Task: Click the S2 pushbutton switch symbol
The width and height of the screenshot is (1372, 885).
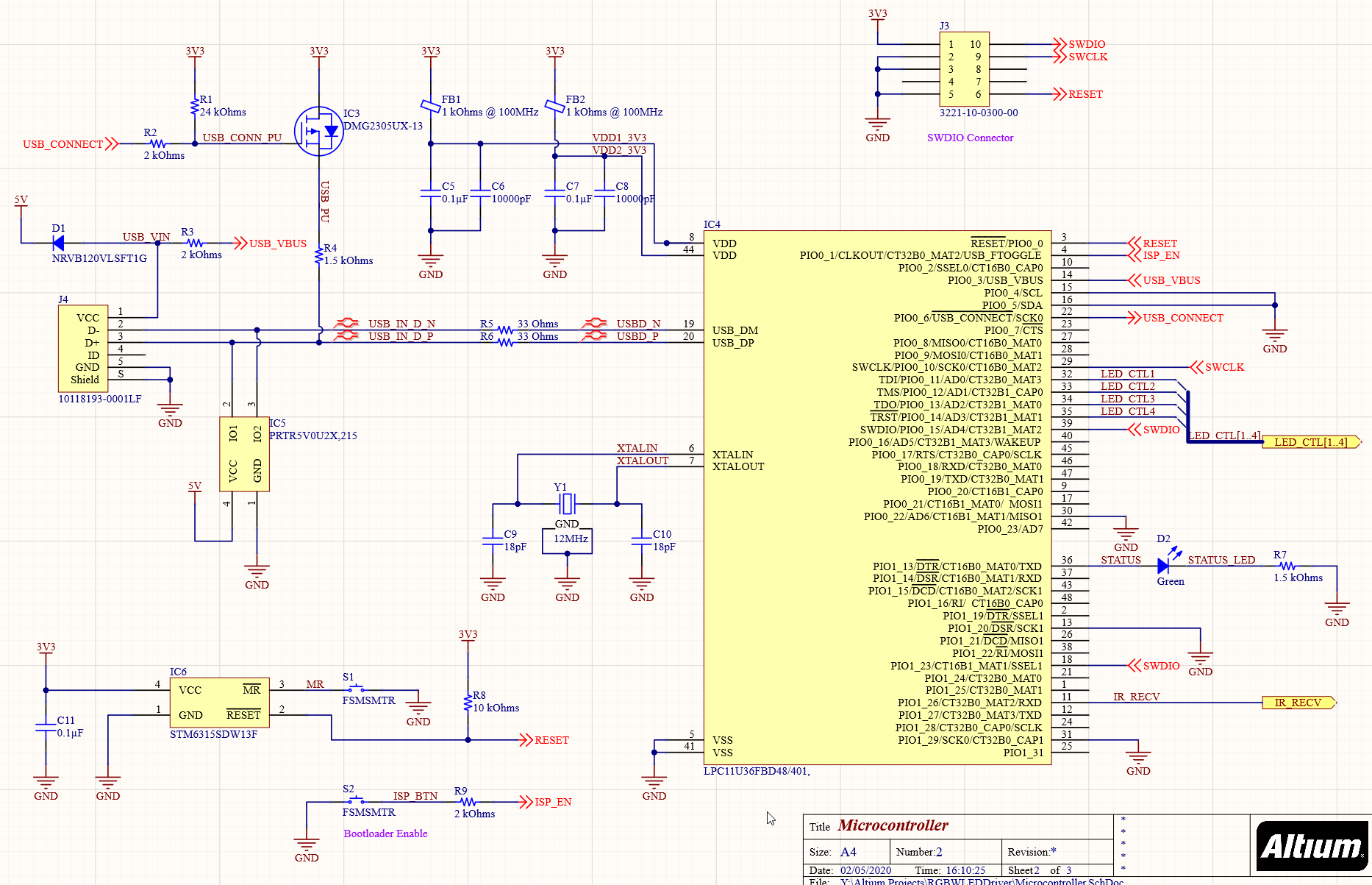Action: click(x=356, y=801)
